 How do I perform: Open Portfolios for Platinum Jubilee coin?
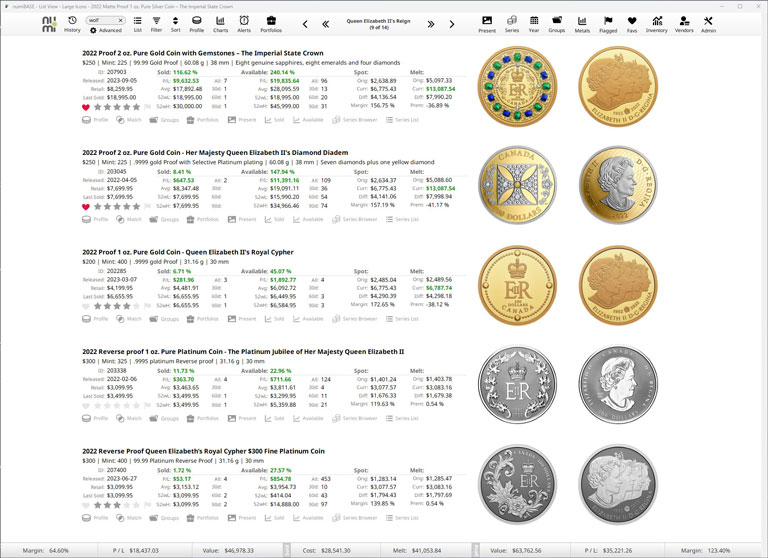coord(202,418)
